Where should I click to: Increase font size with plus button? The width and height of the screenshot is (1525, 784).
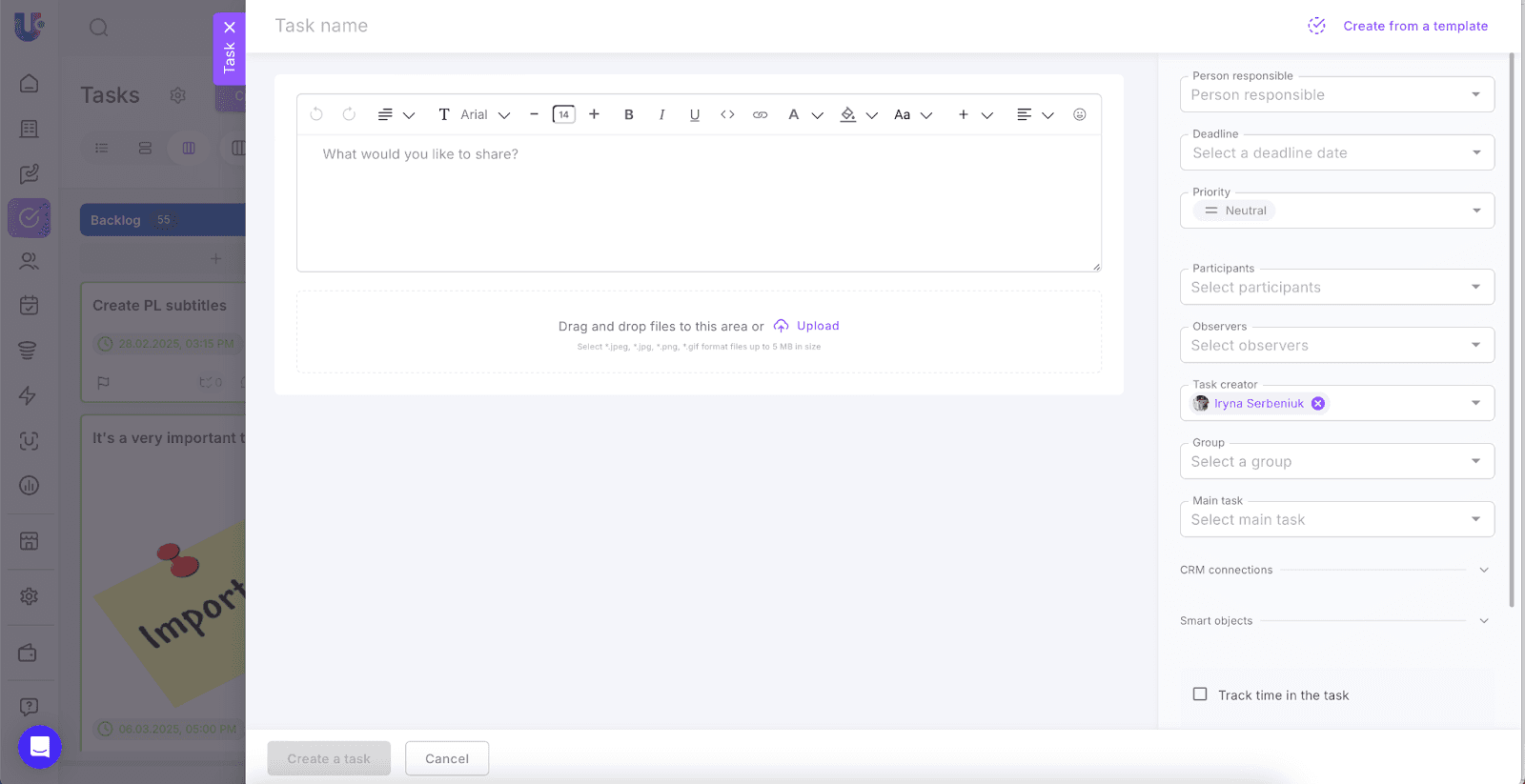click(x=594, y=114)
